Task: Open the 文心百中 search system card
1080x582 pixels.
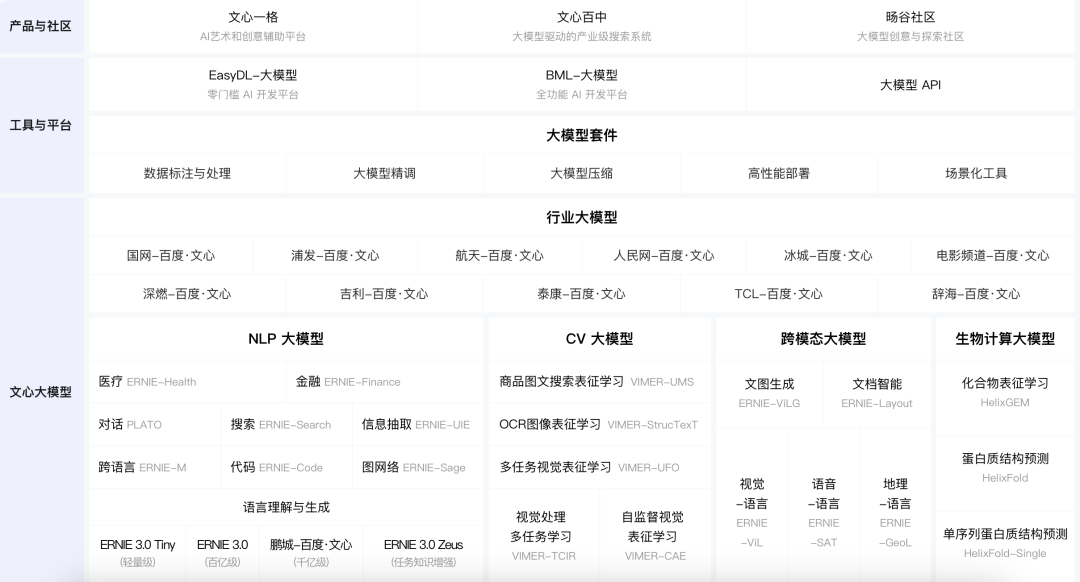Action: [581, 26]
